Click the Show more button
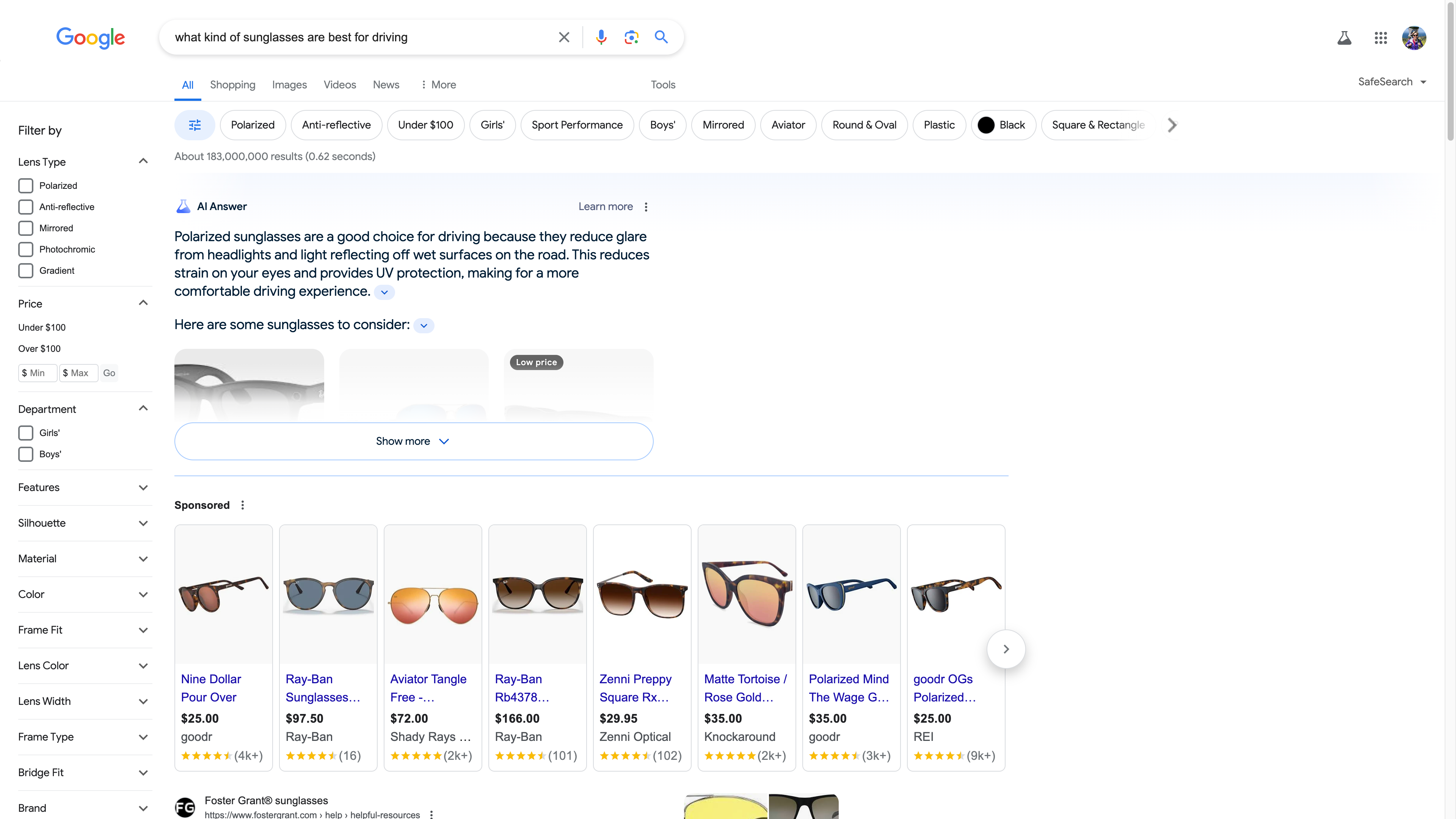This screenshot has width=1456, height=819. pos(413,441)
